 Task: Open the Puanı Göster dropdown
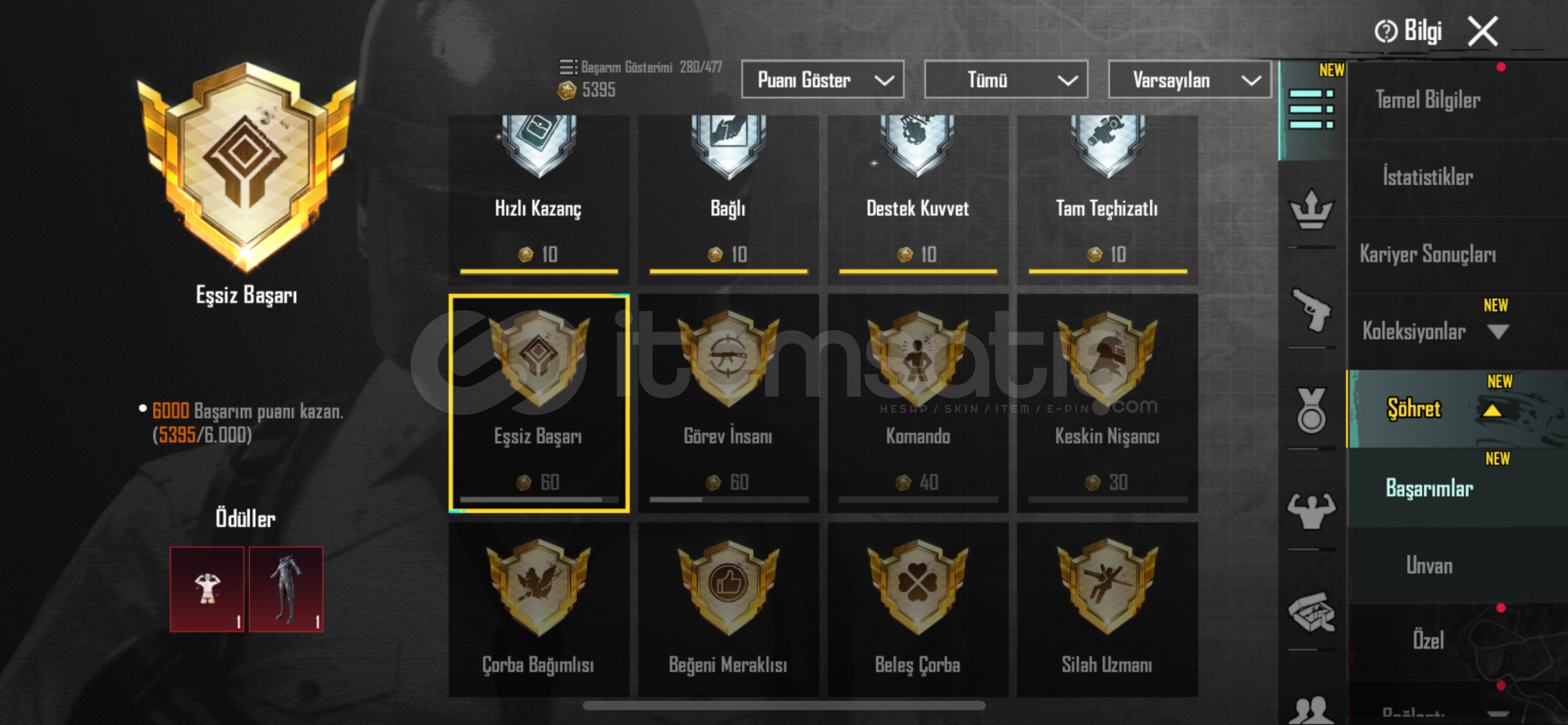823,80
